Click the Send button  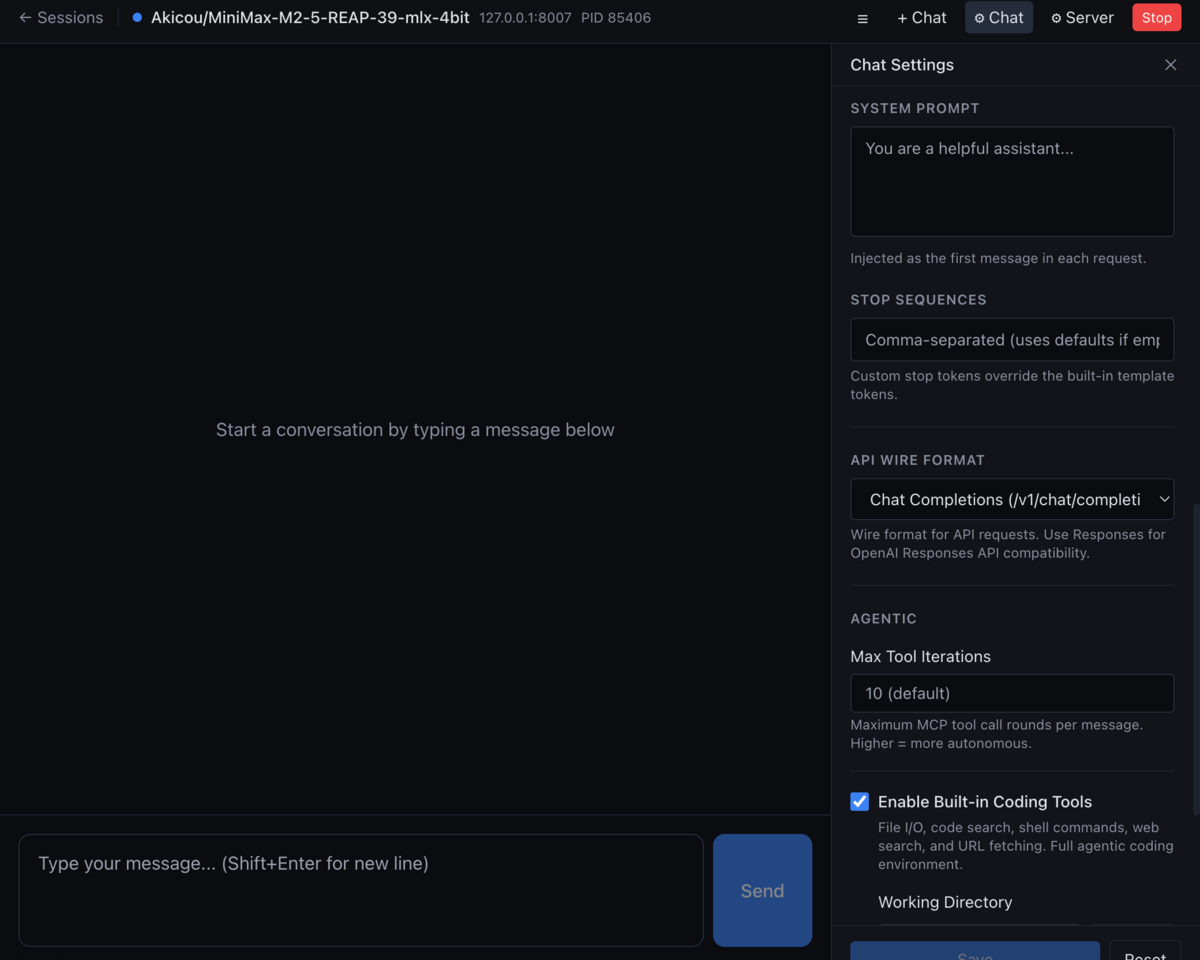coord(762,890)
